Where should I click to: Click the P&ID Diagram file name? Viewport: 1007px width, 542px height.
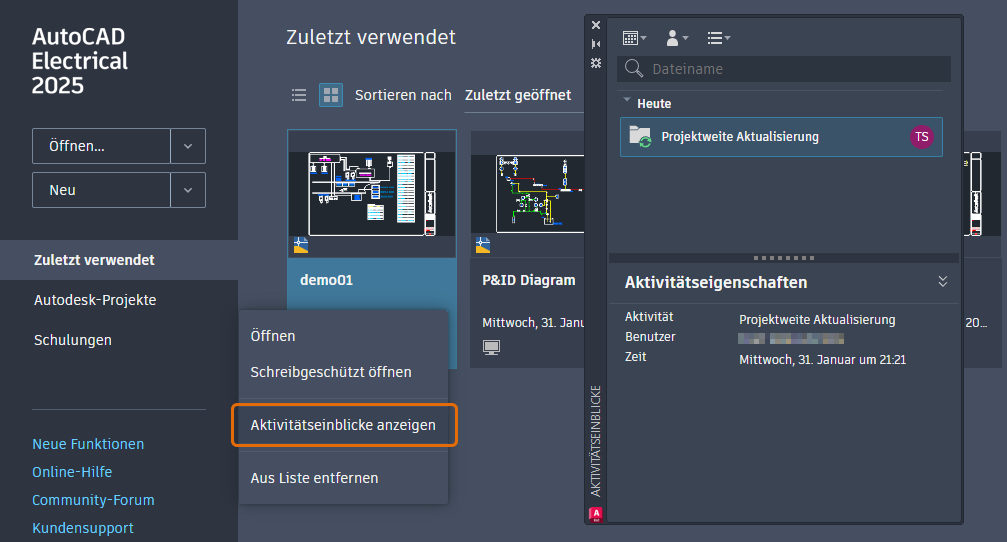pos(529,280)
